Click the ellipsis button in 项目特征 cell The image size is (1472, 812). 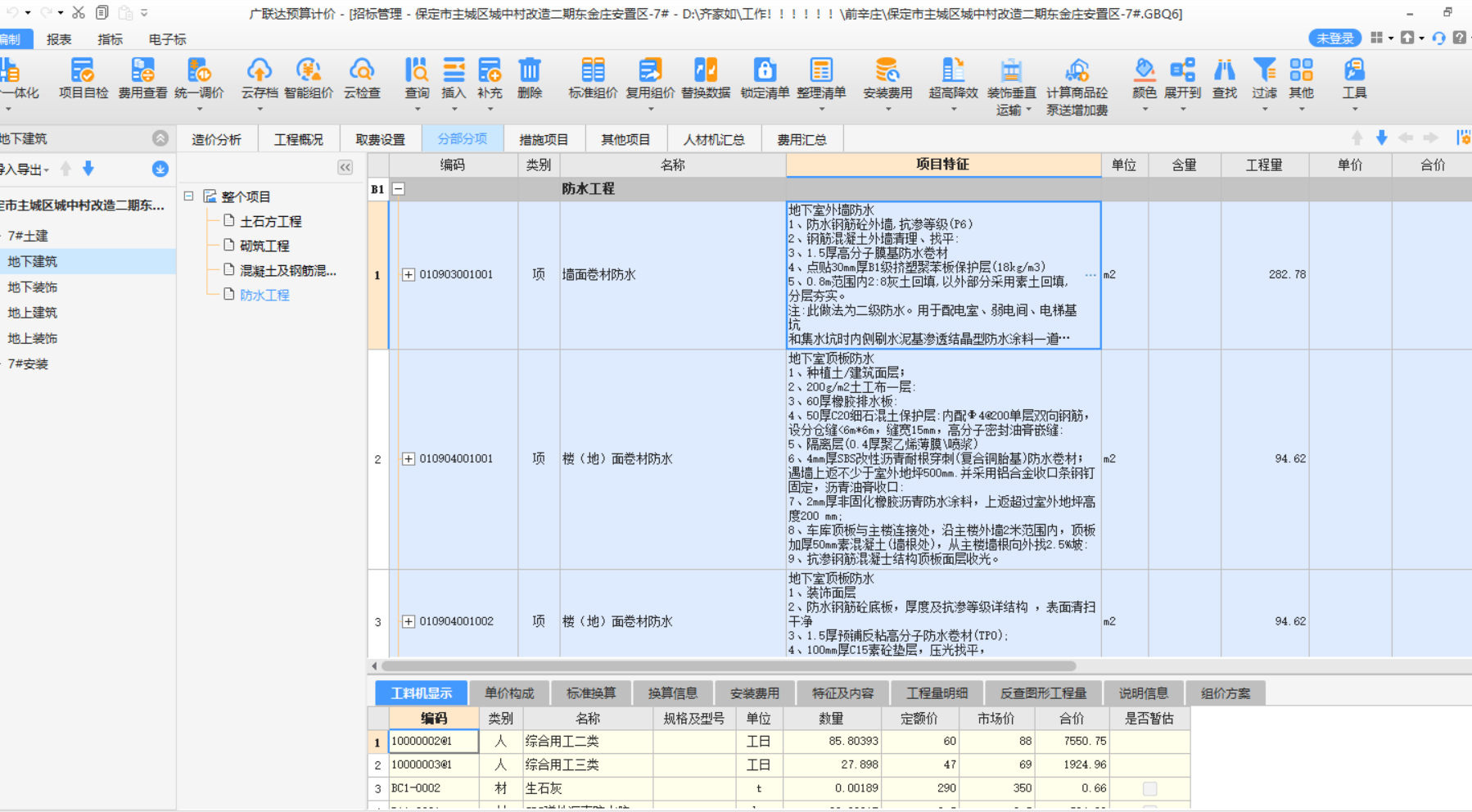point(1090,275)
